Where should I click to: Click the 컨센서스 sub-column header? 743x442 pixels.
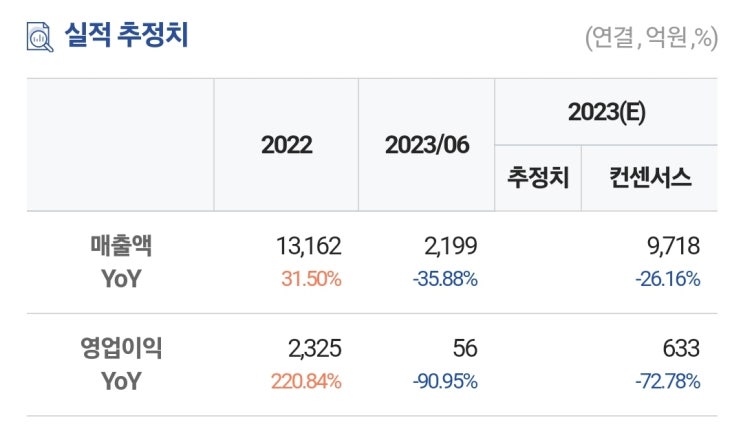coord(650,178)
